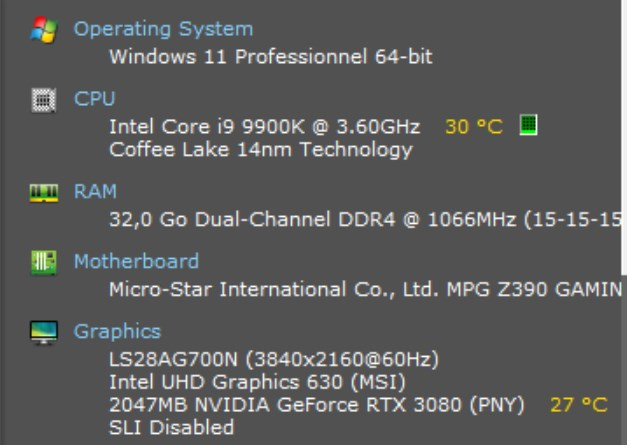Select the LS28AG700N monitor line

point(274,359)
